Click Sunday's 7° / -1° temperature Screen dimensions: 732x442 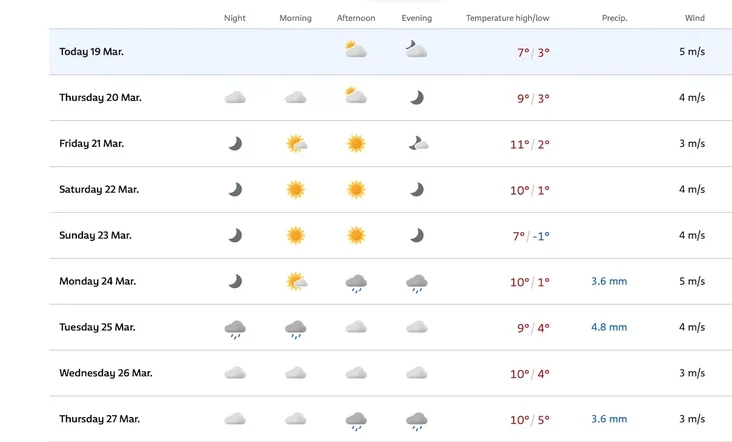coord(531,236)
